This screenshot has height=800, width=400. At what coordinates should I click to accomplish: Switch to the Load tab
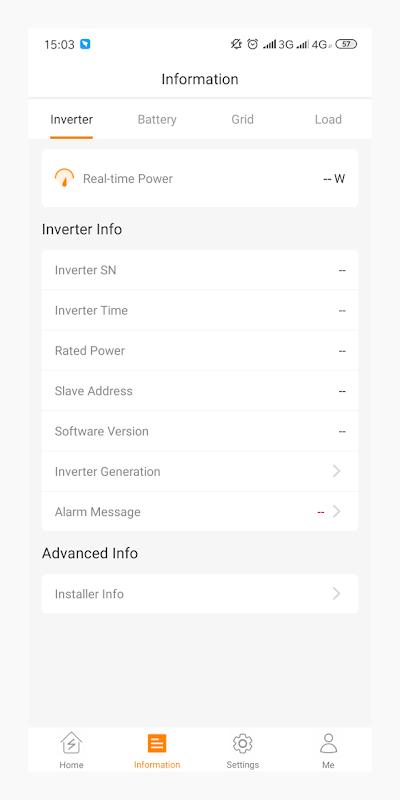328,119
